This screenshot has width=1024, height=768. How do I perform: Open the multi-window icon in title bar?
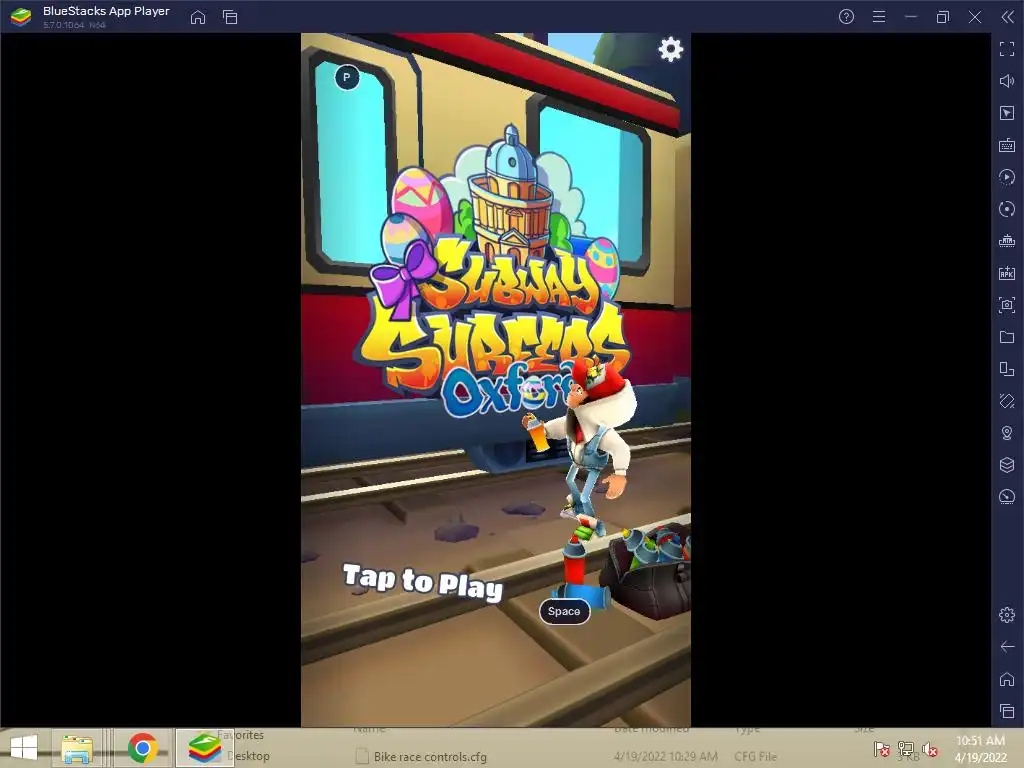click(x=230, y=17)
